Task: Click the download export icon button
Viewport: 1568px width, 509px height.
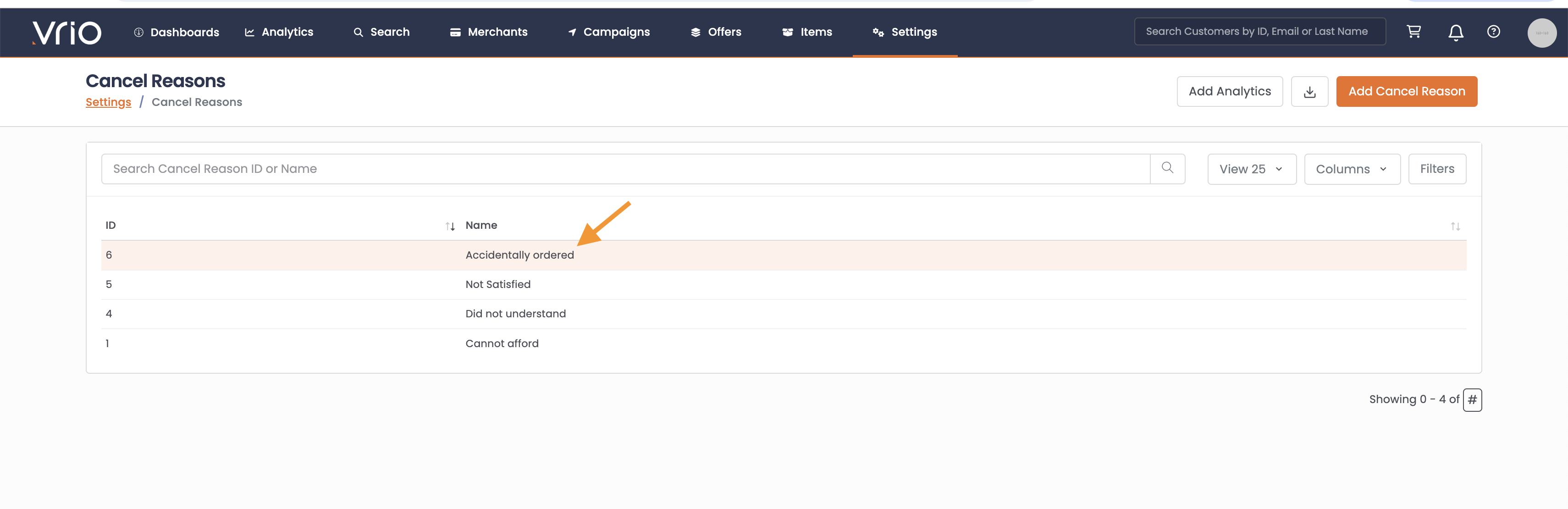Action: [1309, 91]
